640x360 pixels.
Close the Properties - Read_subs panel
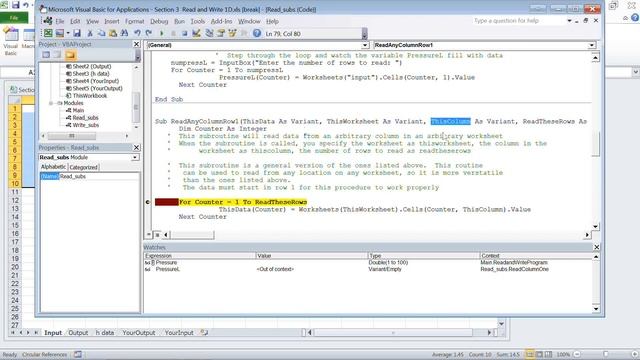(x=136, y=147)
